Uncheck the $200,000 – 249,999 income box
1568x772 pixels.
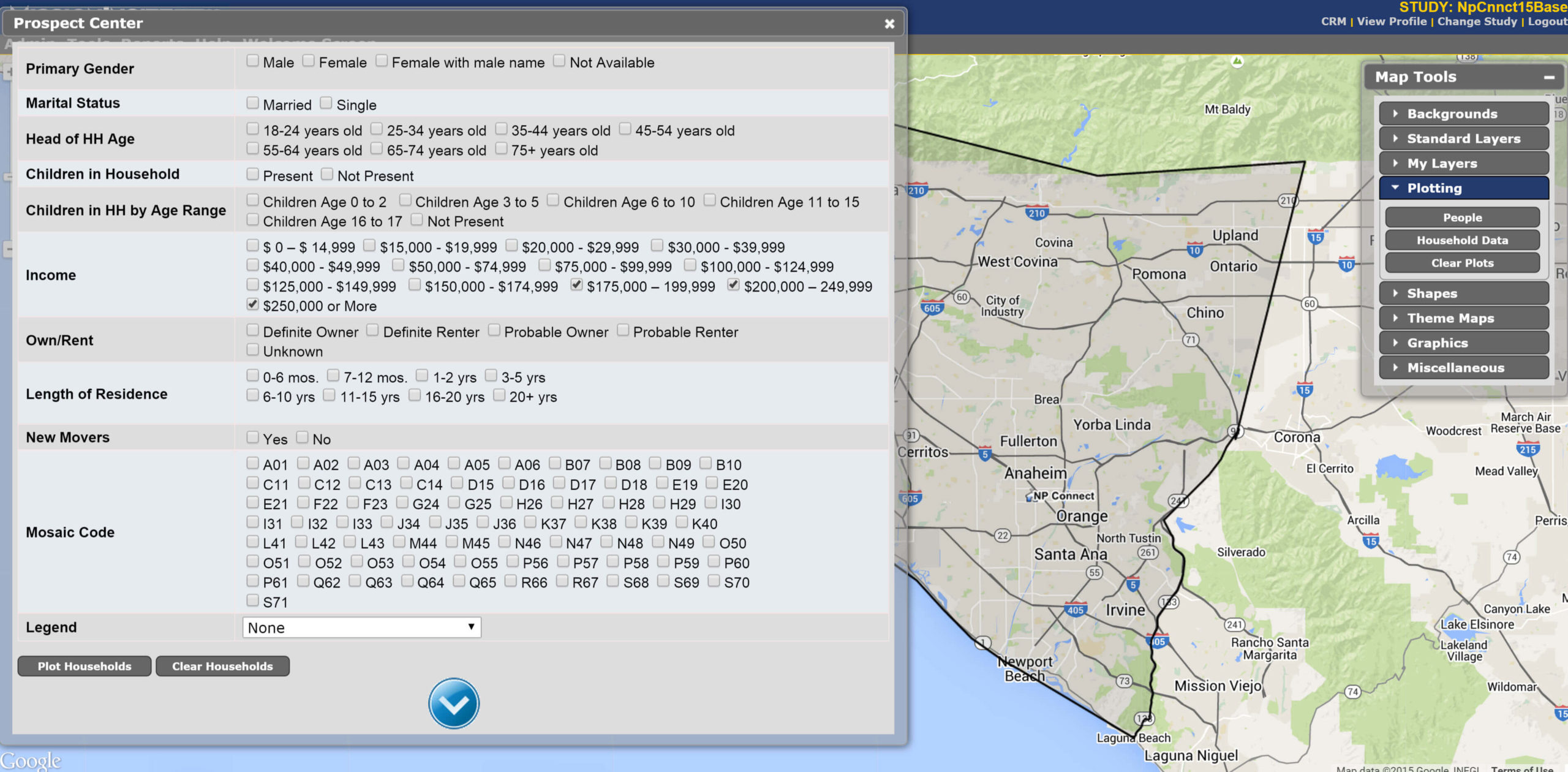click(x=733, y=284)
